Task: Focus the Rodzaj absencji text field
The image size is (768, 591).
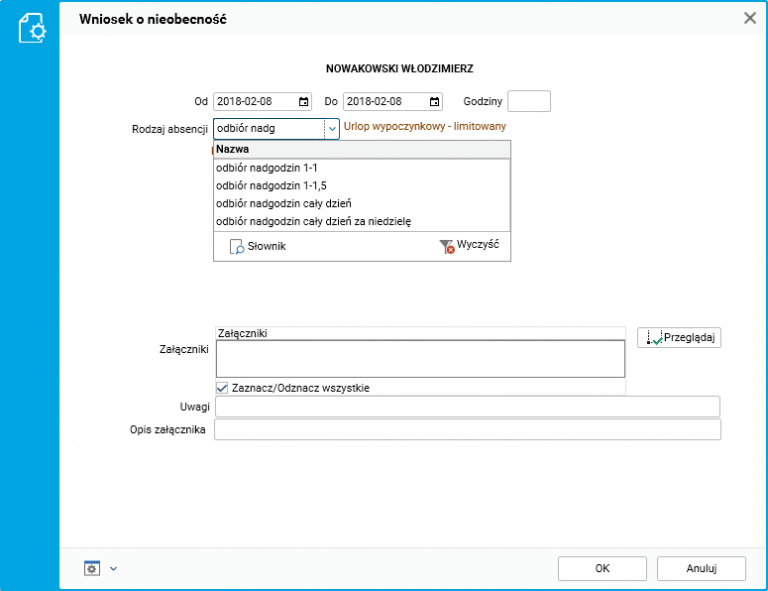Action: pos(269,129)
